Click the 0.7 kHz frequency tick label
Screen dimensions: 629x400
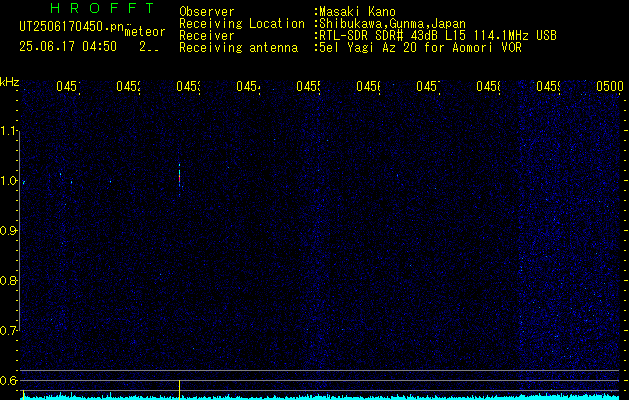[x=10, y=330]
